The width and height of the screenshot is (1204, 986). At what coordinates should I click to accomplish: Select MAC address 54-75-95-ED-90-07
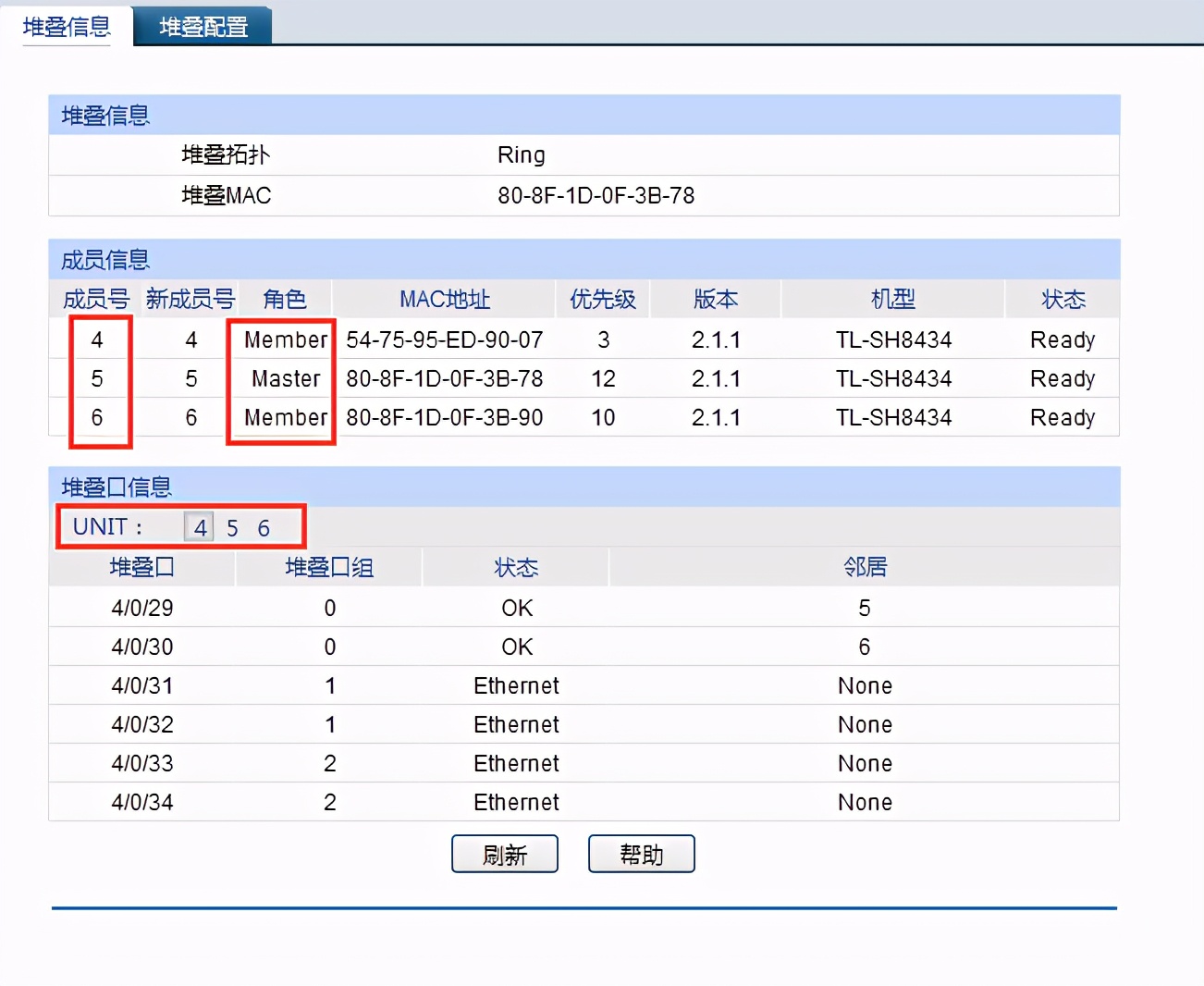(x=445, y=339)
